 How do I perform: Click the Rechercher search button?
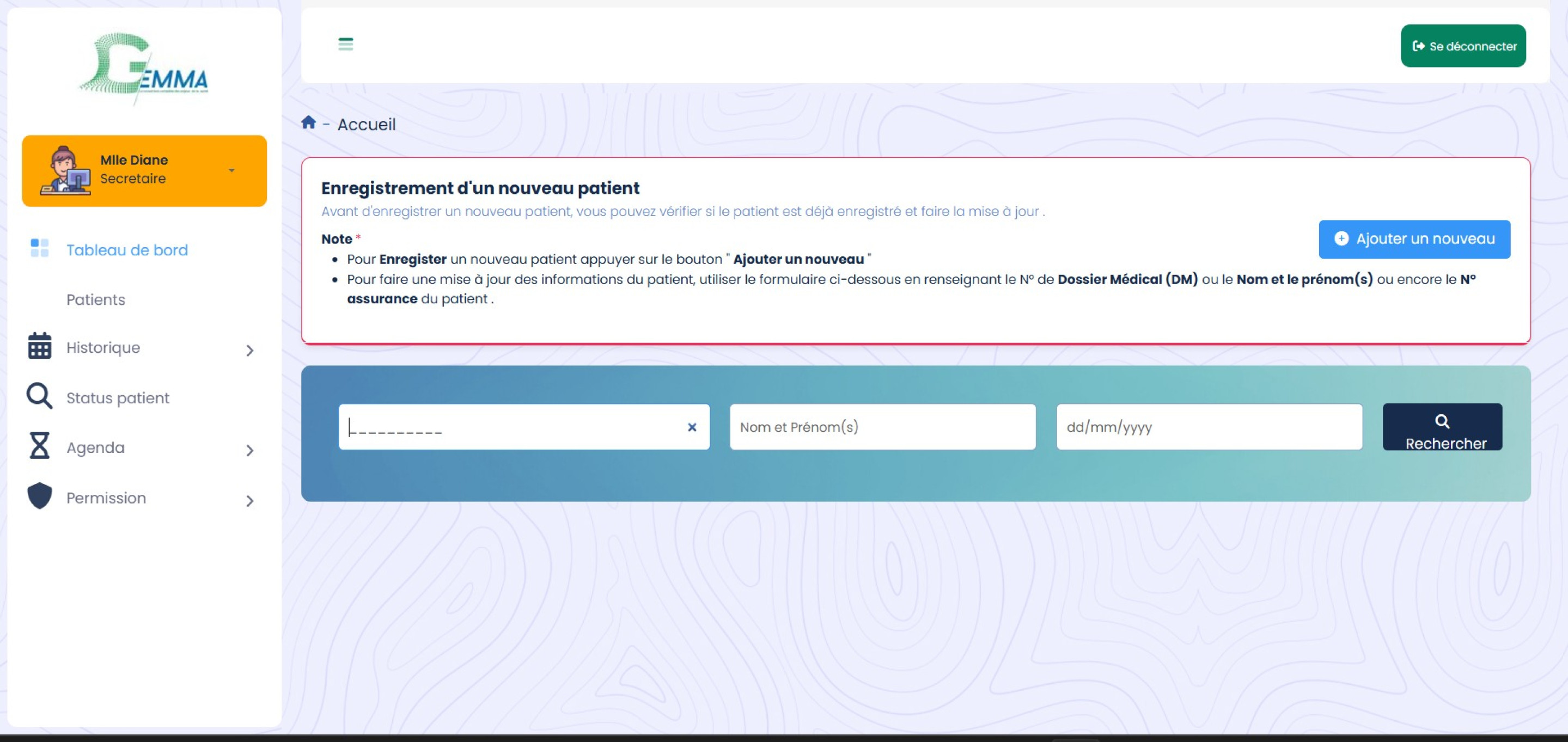pyautogui.click(x=1442, y=427)
